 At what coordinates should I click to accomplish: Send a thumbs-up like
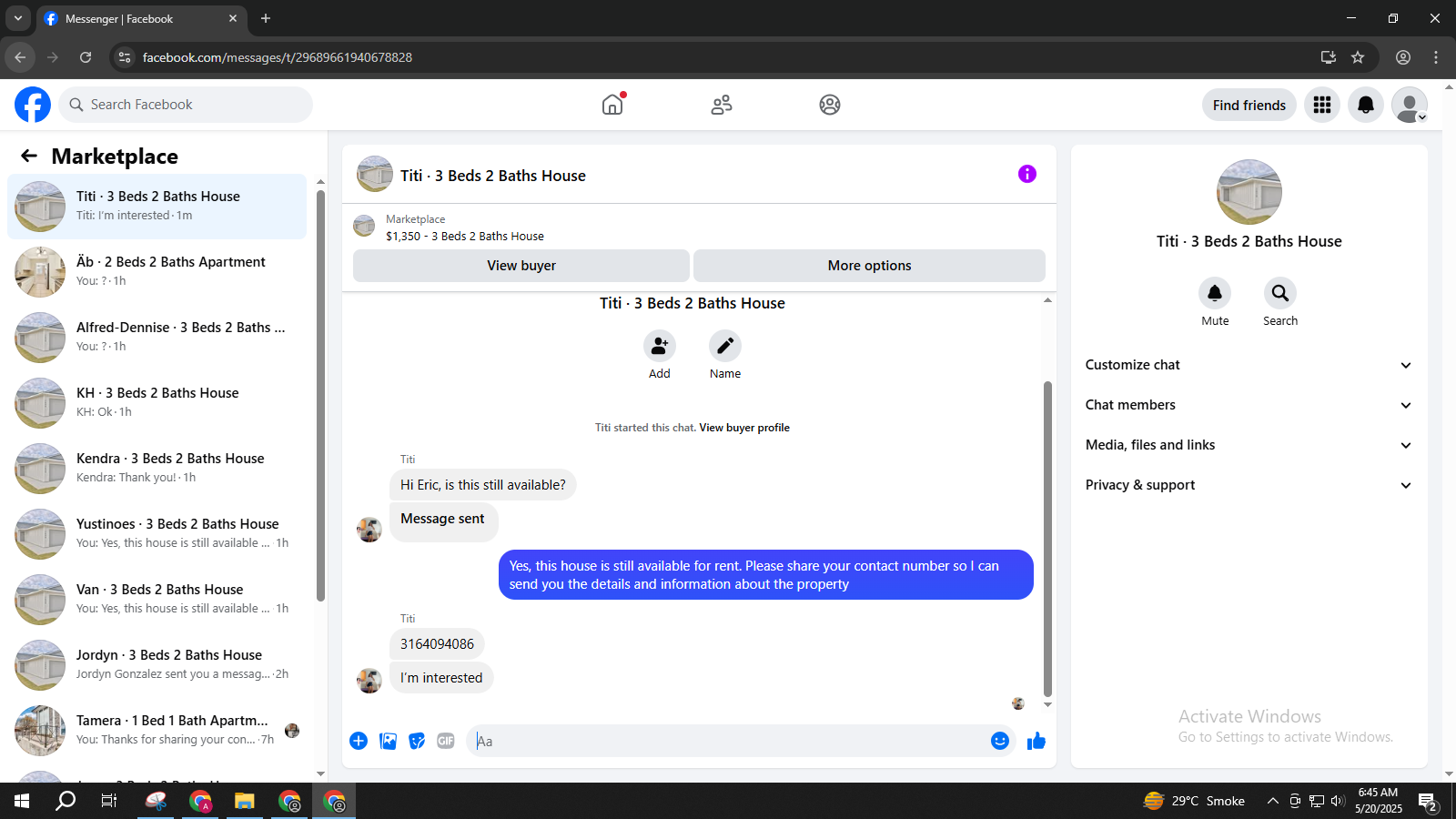(1036, 741)
